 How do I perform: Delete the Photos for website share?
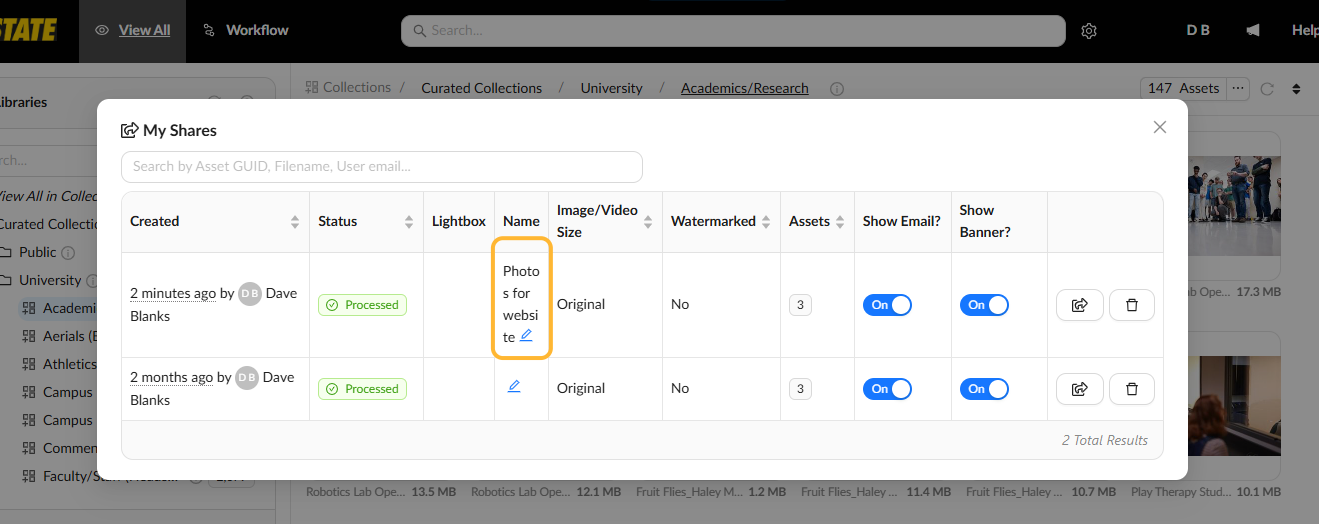point(1132,305)
